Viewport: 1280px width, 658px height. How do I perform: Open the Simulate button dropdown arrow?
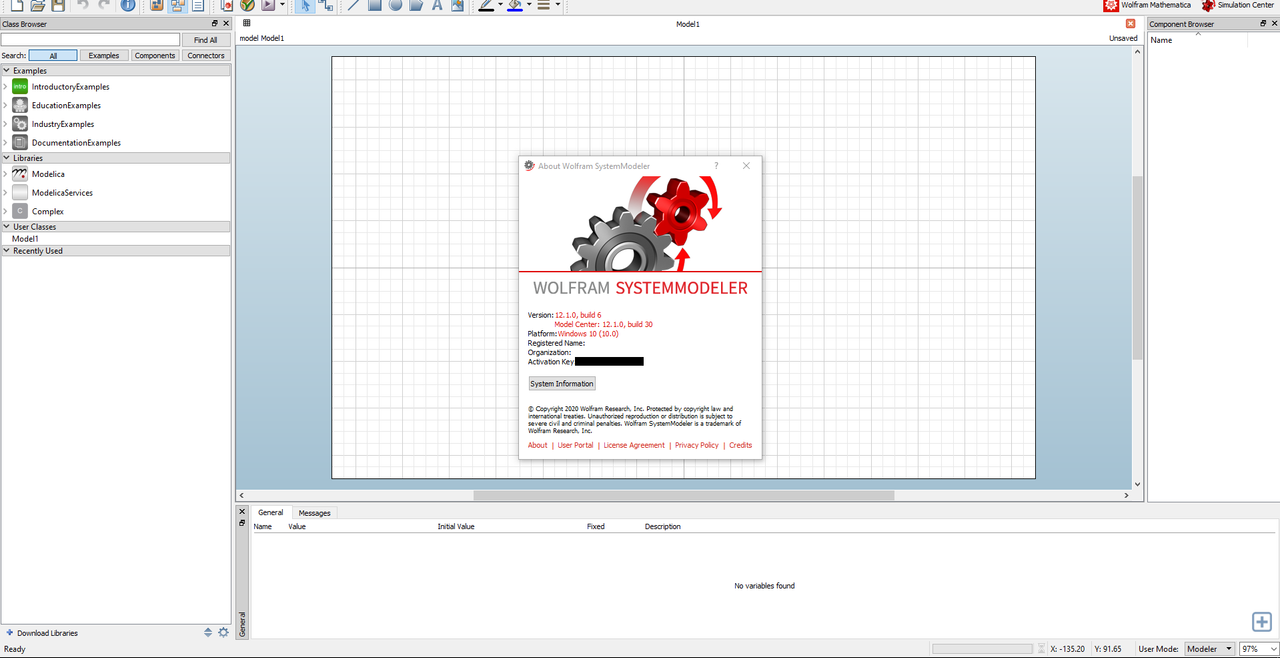click(283, 5)
